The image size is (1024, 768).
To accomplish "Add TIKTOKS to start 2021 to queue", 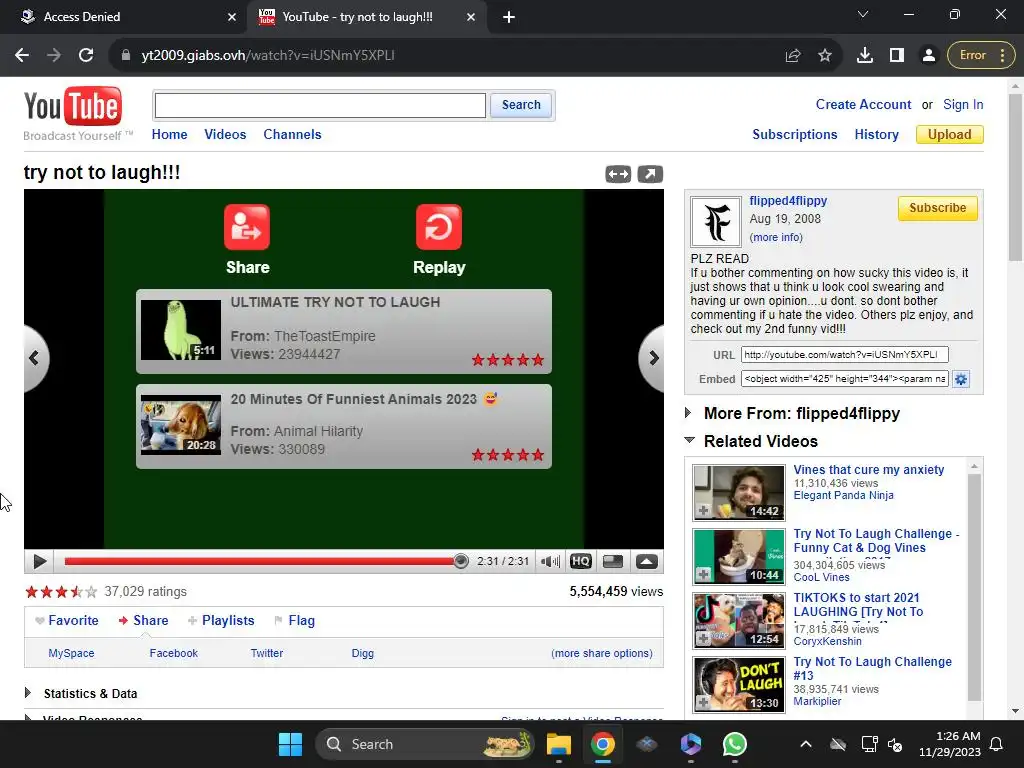I will 703,639.
